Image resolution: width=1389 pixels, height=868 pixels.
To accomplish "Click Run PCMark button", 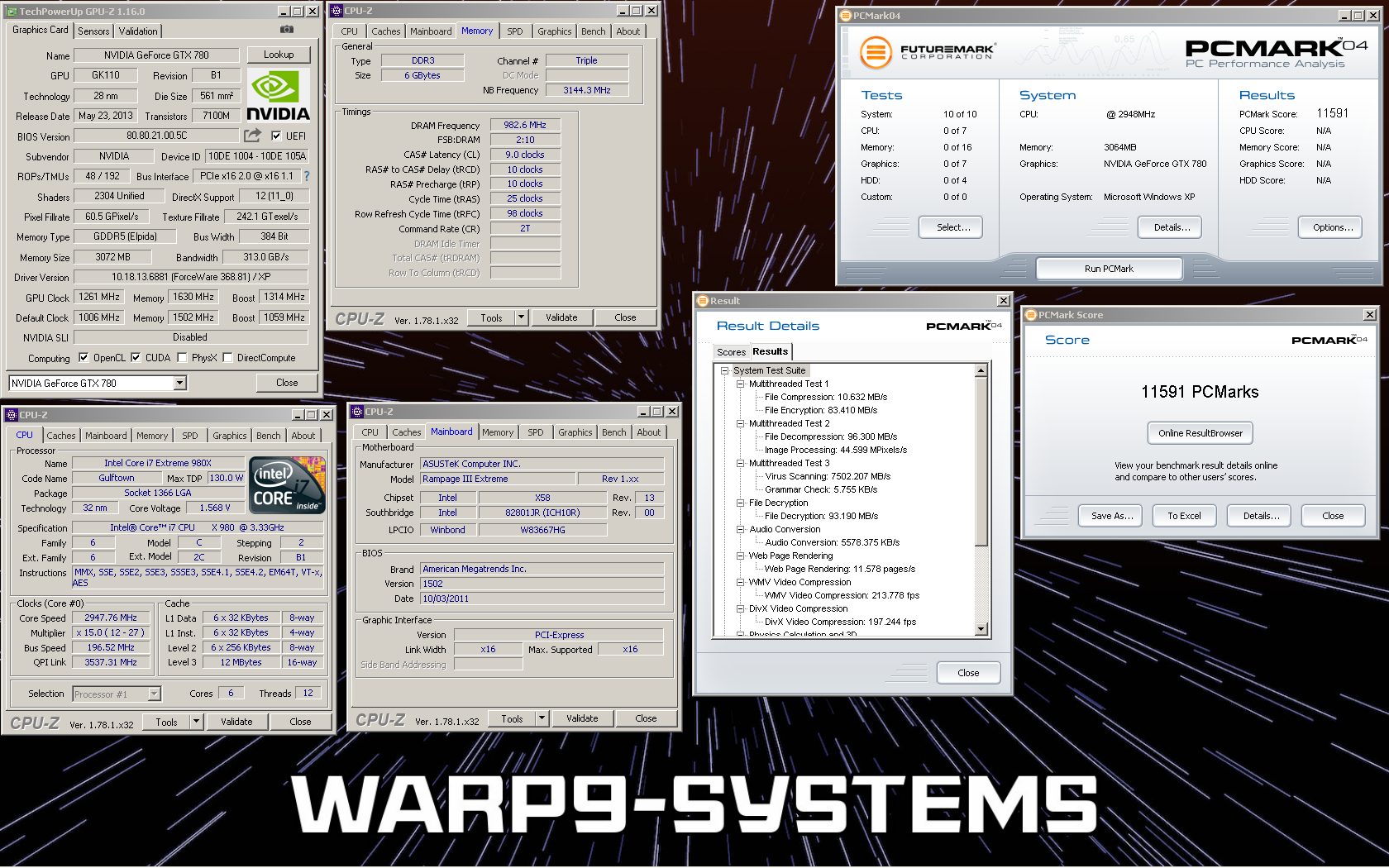I will [x=1109, y=269].
